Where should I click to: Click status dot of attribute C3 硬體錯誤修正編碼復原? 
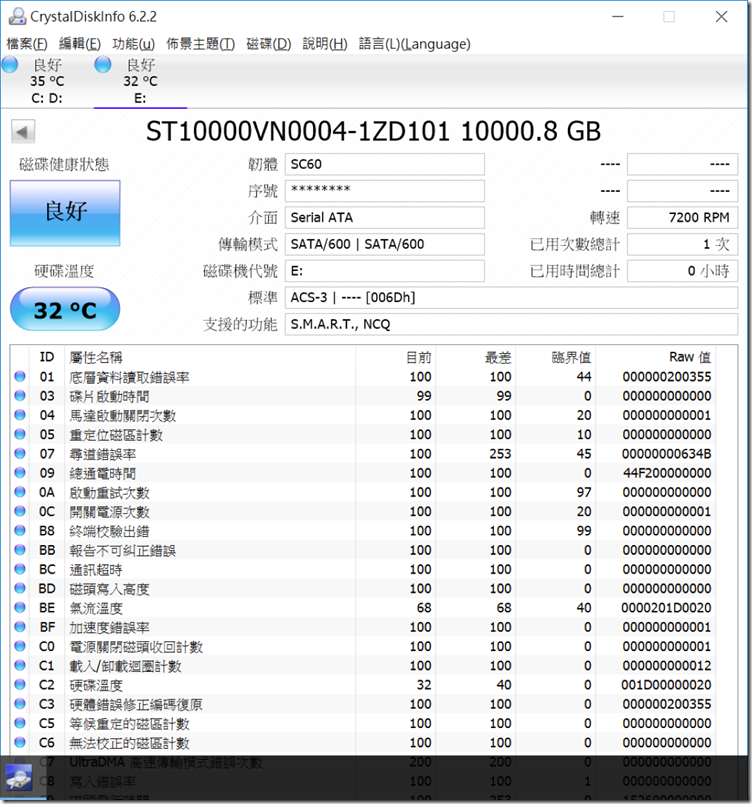[x=20, y=704]
